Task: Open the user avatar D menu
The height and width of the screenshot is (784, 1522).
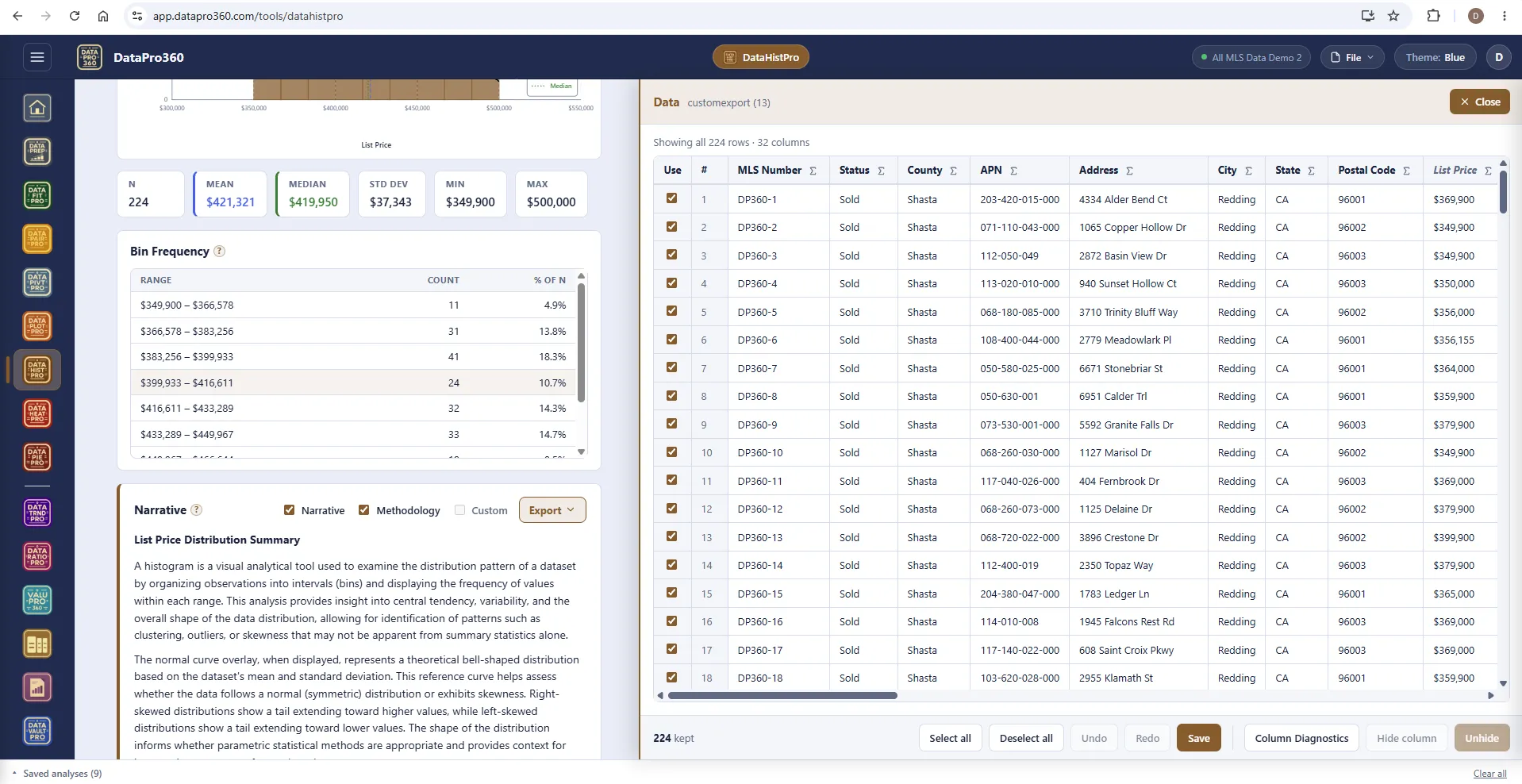Action: [1499, 57]
